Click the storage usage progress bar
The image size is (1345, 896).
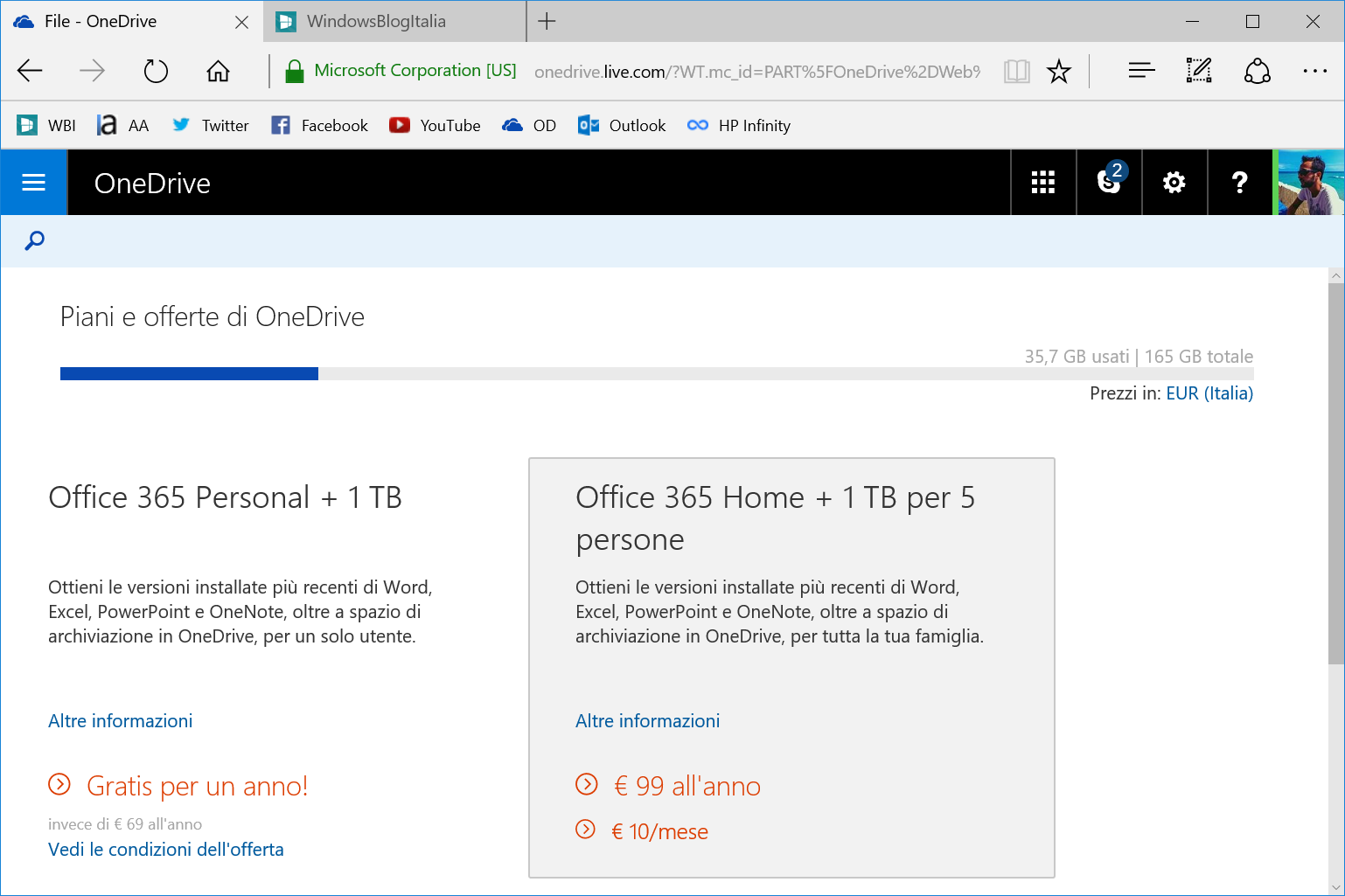pyautogui.click(x=657, y=374)
